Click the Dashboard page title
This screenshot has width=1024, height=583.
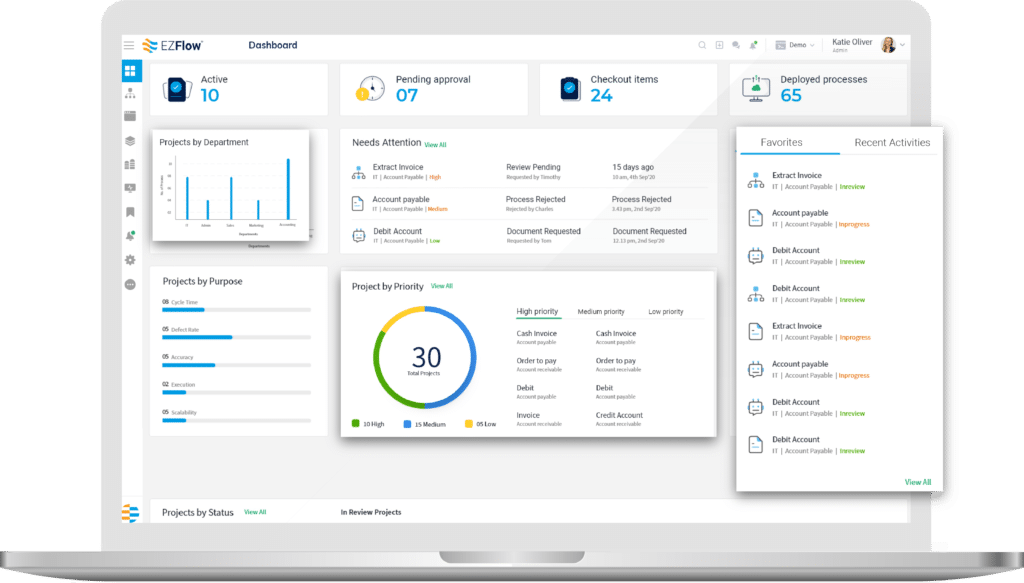[x=273, y=45]
